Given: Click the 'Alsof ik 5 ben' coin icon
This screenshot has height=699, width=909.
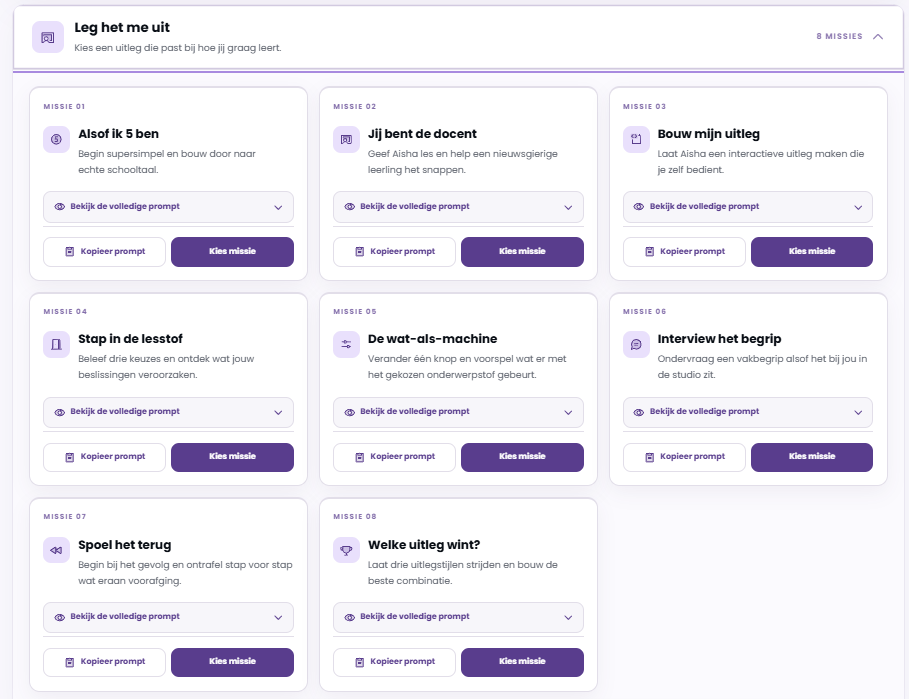Looking at the screenshot, I should coord(56,140).
